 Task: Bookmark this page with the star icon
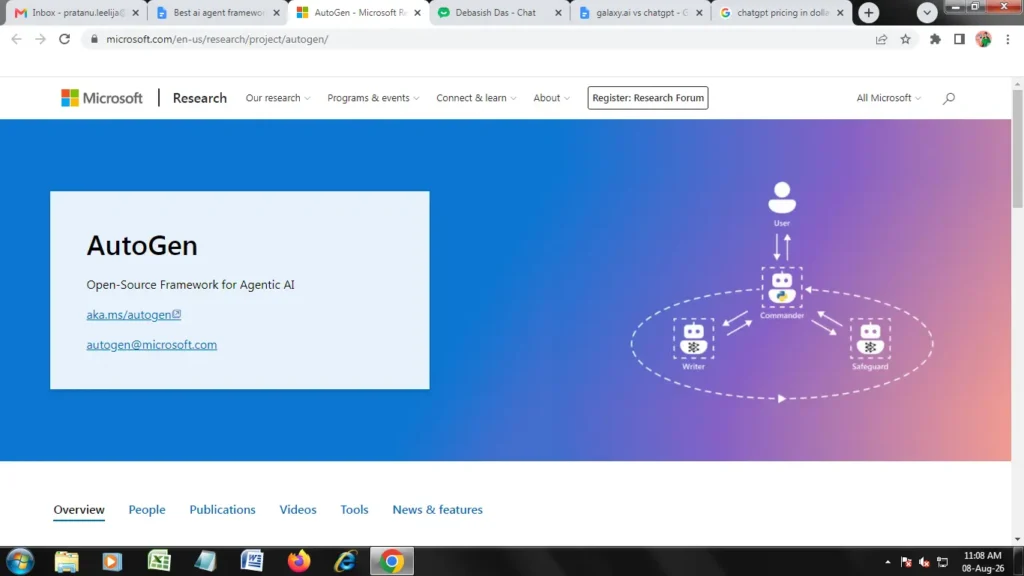pyautogui.click(x=905, y=39)
